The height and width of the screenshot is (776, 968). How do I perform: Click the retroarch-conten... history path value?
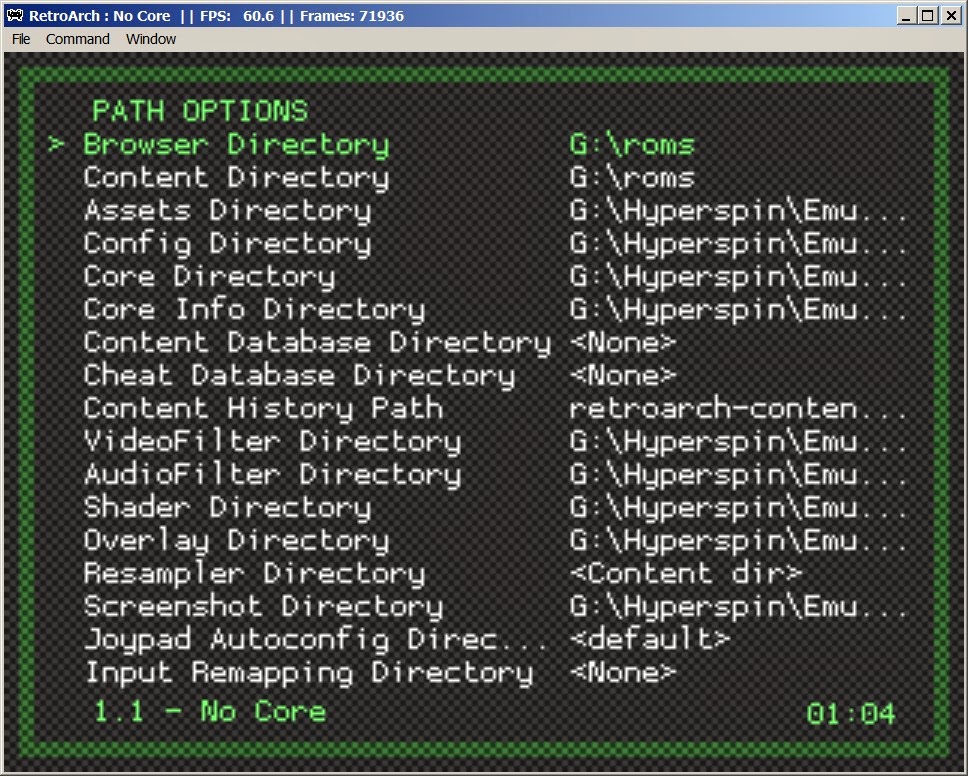[738, 409]
